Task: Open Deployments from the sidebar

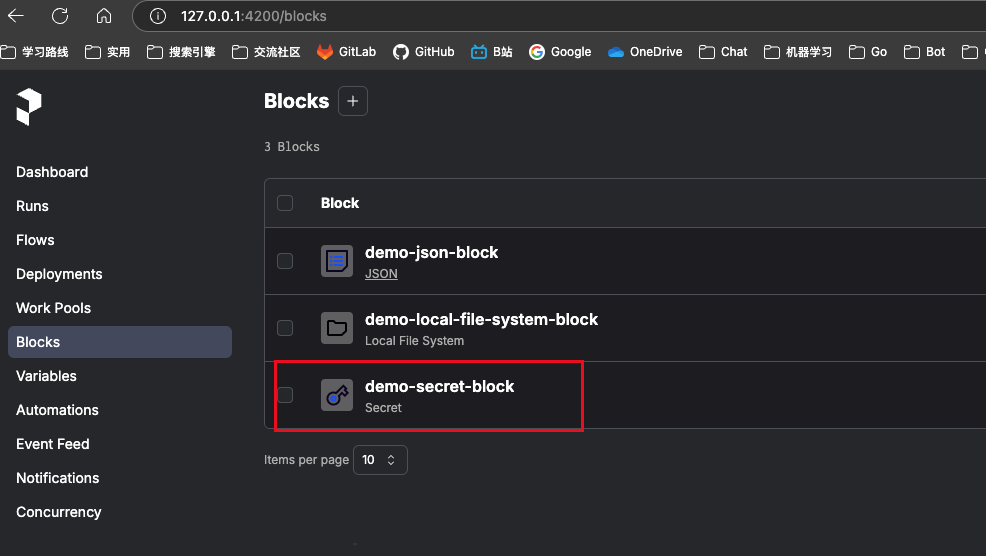Action: (59, 274)
